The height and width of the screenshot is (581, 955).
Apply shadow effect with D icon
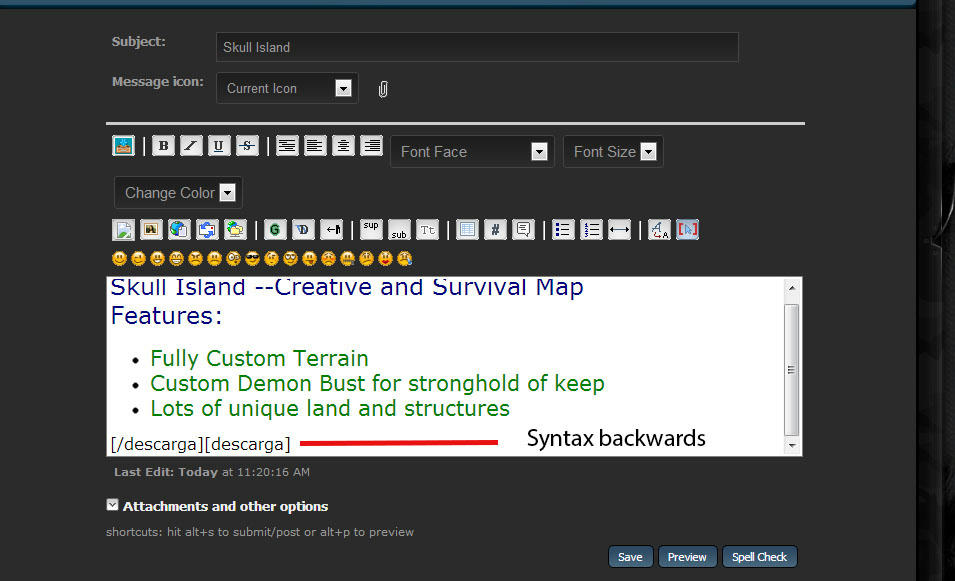click(303, 230)
